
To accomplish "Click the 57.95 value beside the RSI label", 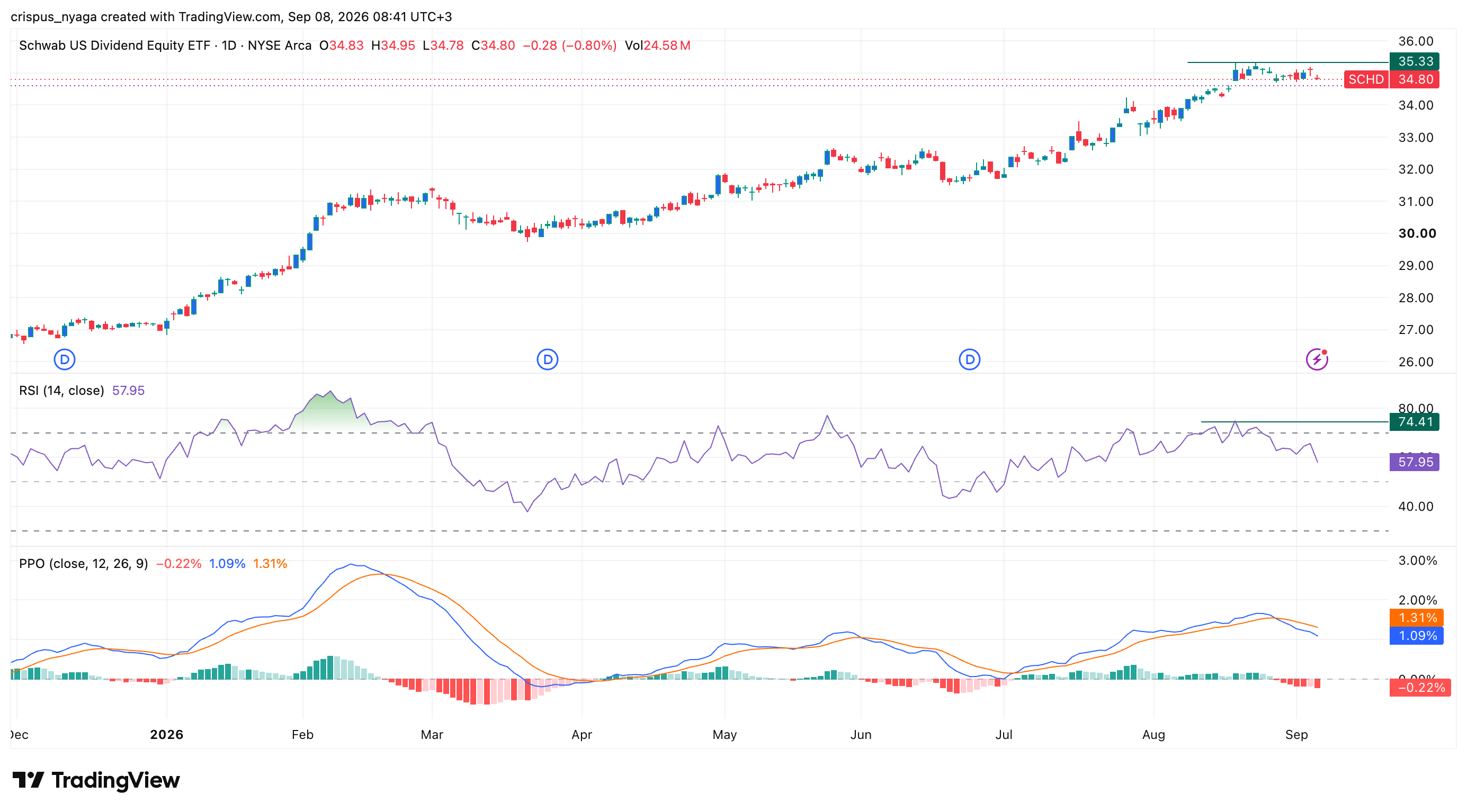I will click(x=128, y=390).
